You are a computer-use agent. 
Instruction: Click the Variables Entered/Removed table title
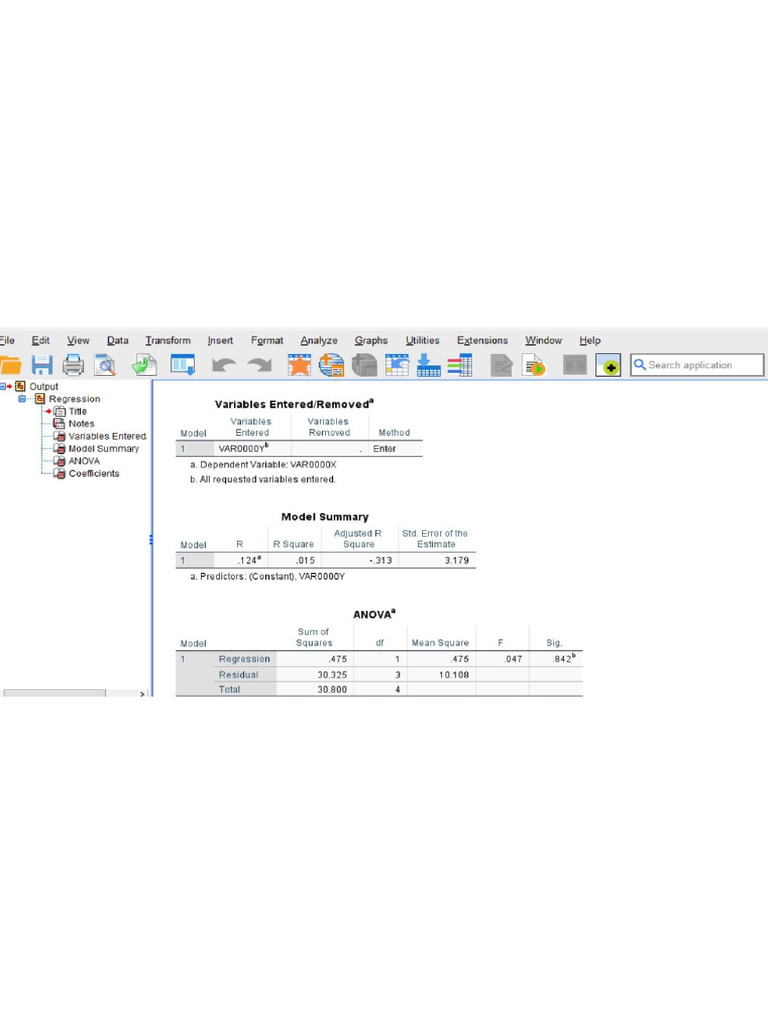pyautogui.click(x=294, y=404)
